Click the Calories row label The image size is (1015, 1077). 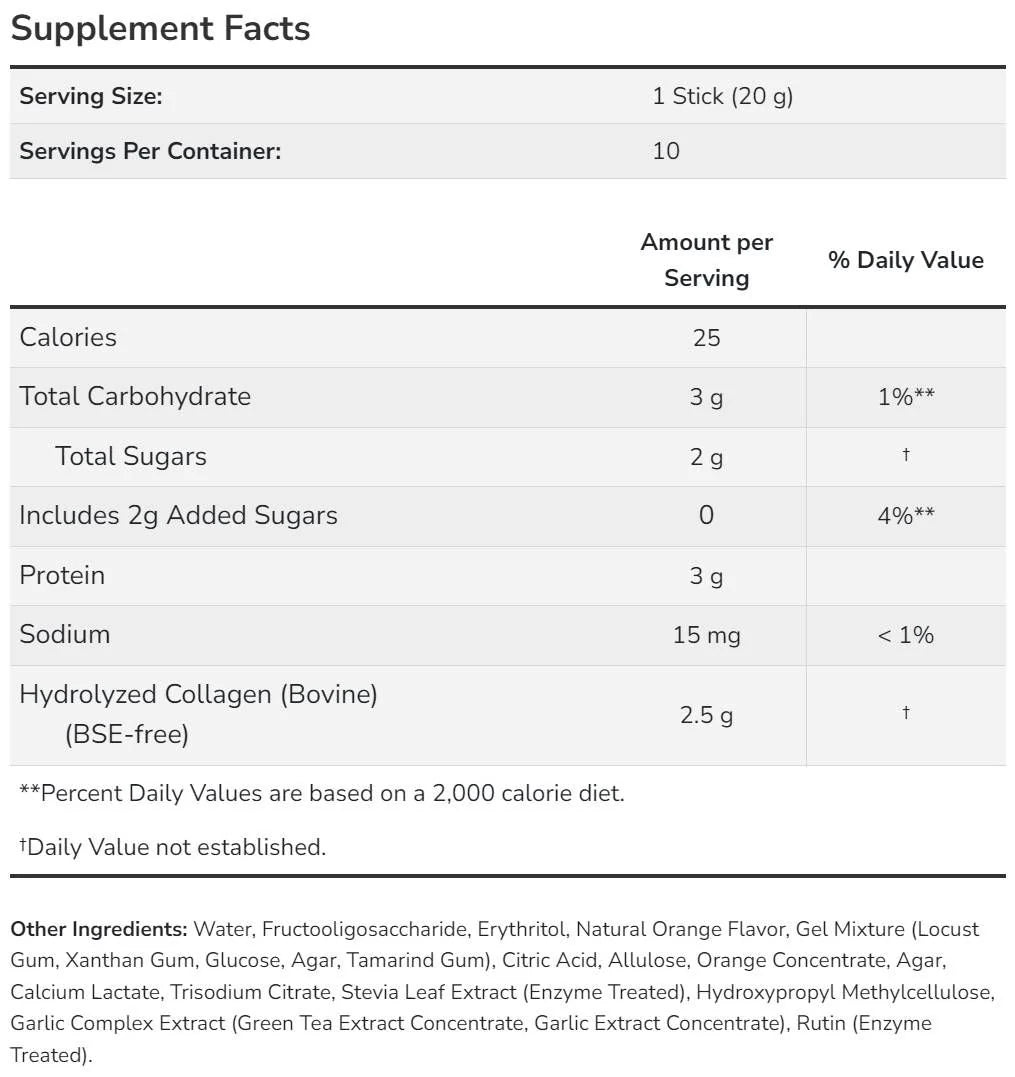pos(68,337)
